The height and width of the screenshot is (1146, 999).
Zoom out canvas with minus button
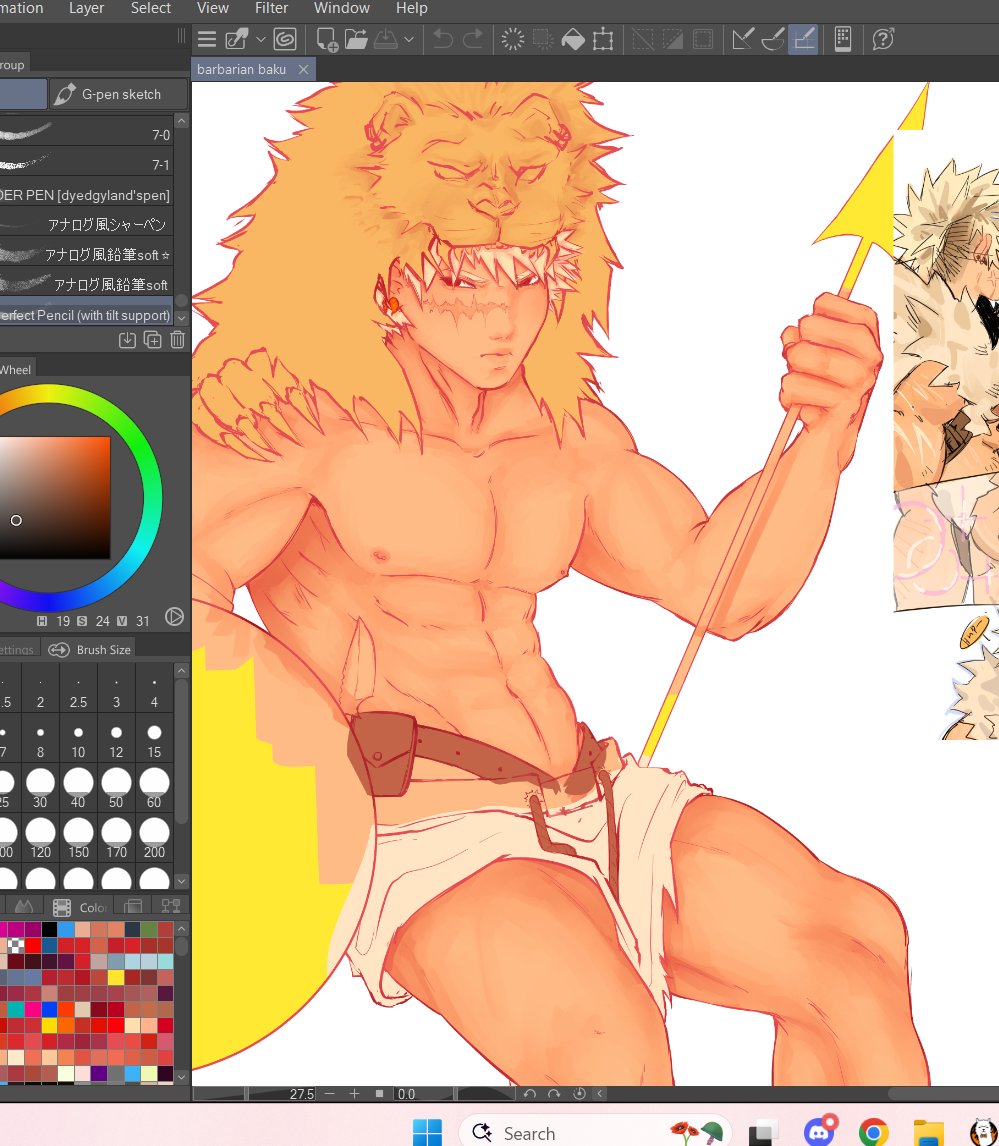click(x=330, y=1094)
